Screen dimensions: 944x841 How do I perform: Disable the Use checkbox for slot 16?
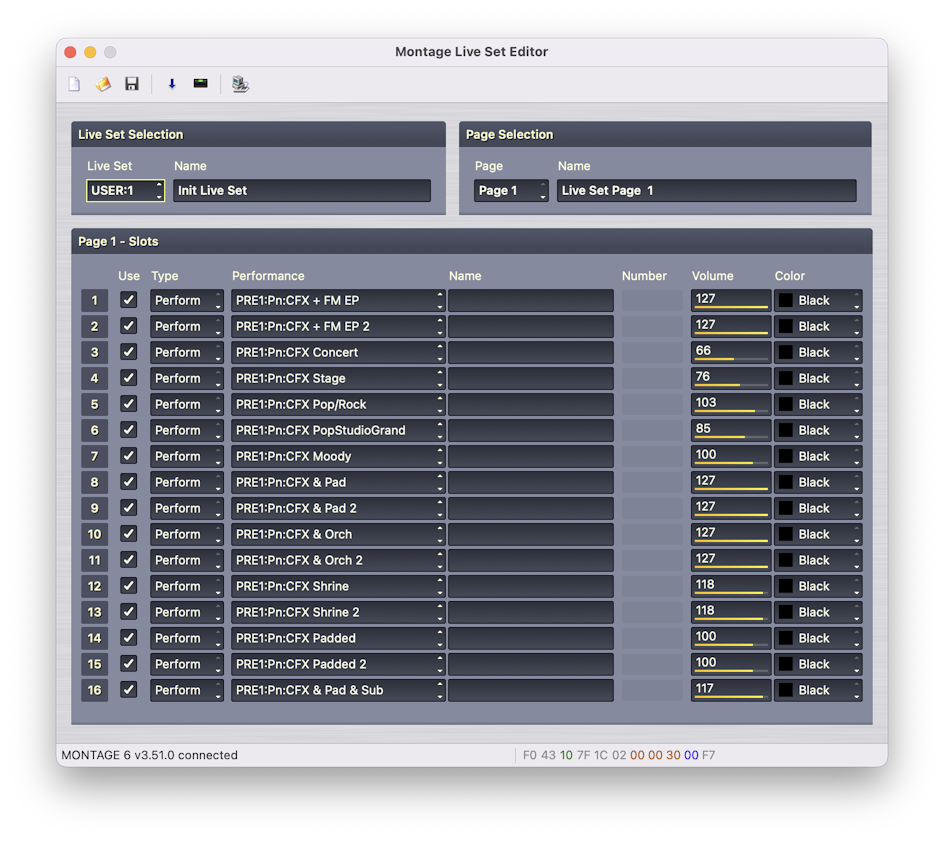128,690
